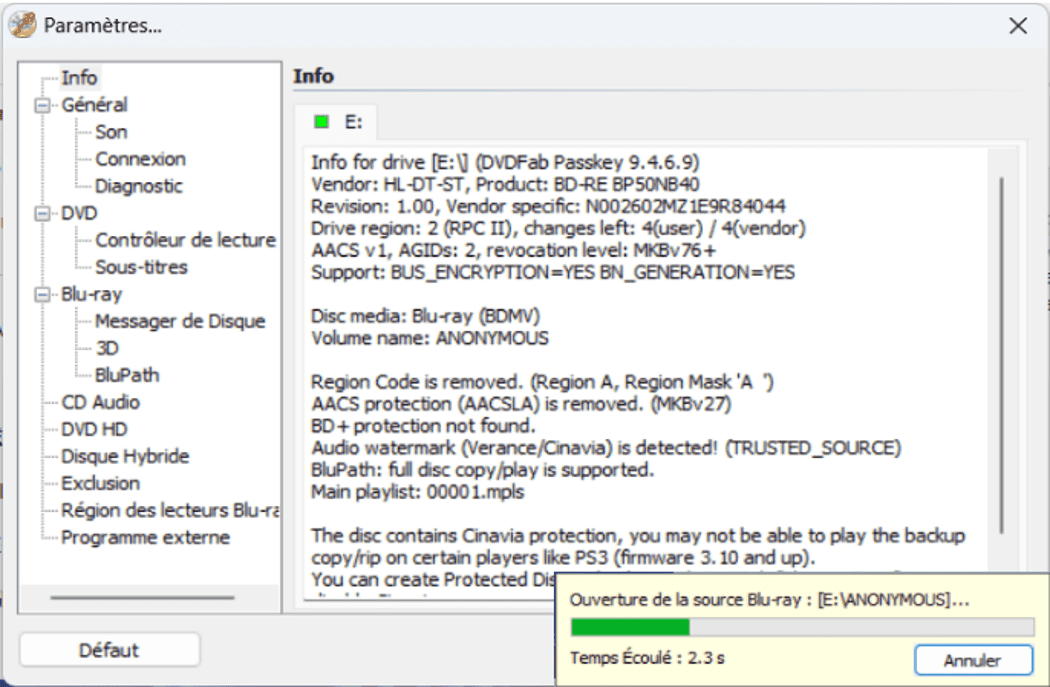Open Contrôleur de lecture settings
This screenshot has width=1050, height=687.
(x=185, y=240)
